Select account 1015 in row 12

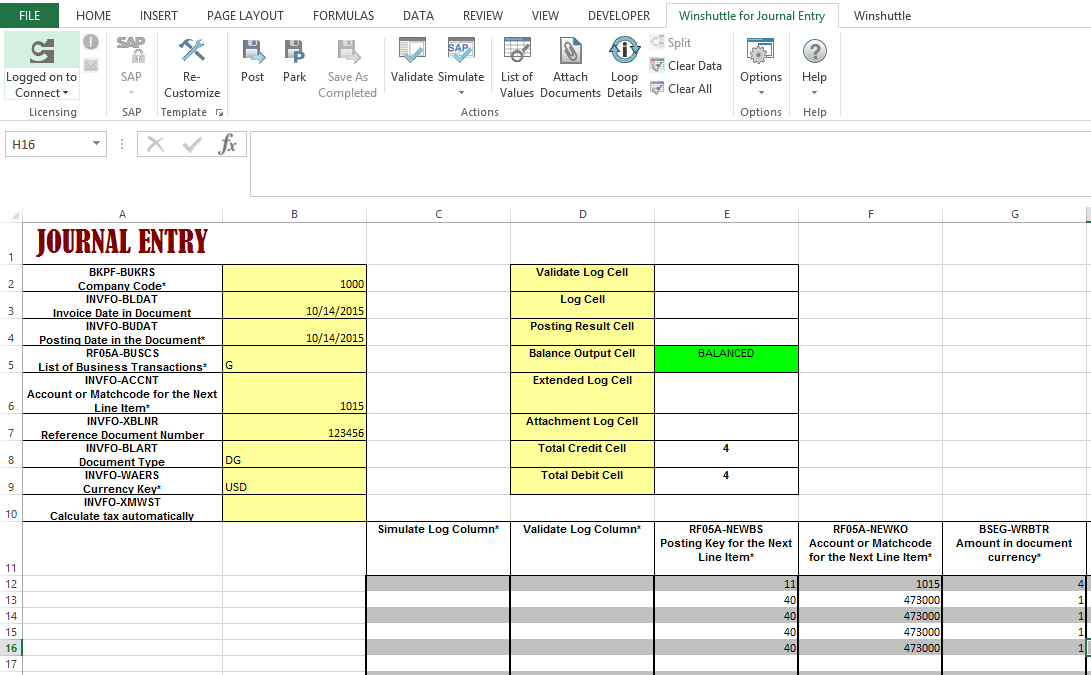[x=870, y=584]
